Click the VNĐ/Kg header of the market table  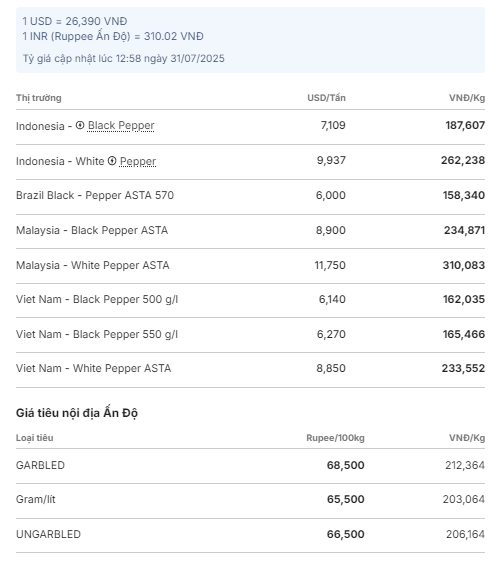[x=467, y=98]
